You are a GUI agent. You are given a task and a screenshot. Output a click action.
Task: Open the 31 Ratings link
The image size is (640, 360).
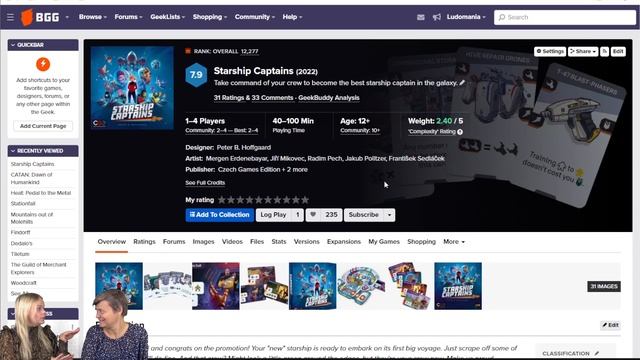(x=229, y=98)
